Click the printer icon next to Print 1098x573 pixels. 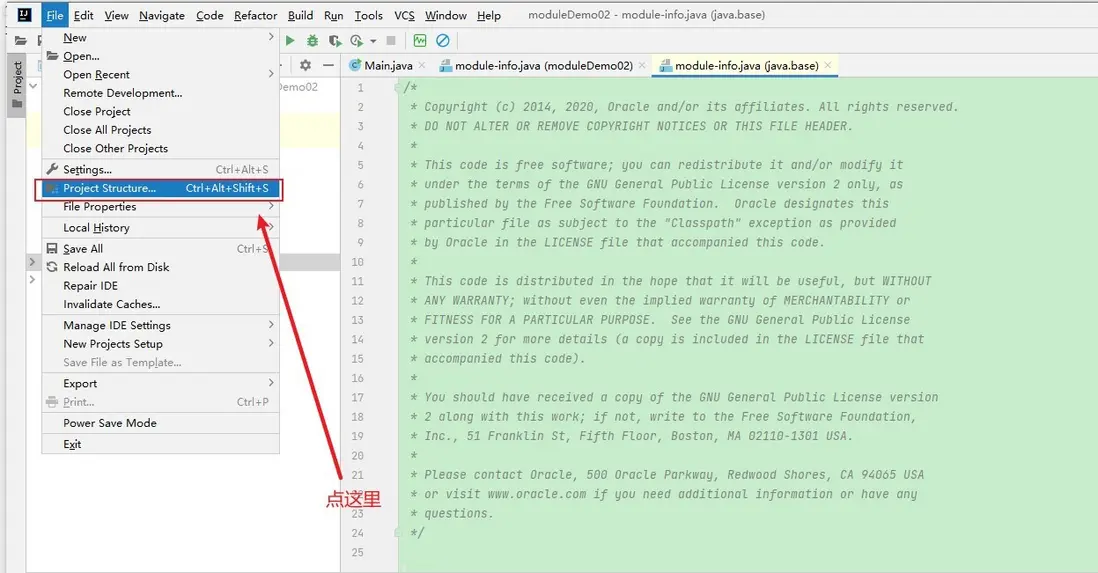(52, 401)
